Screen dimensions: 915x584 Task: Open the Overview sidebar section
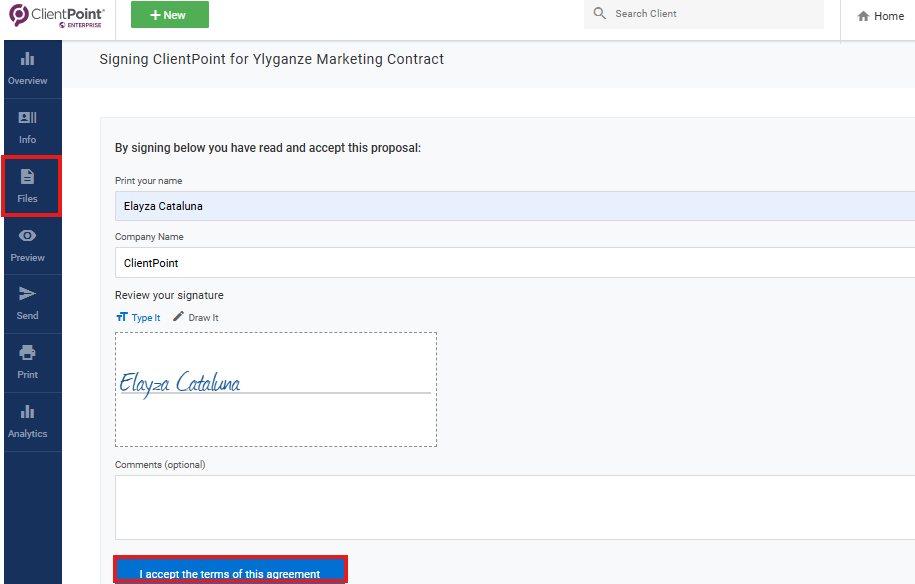tap(28, 68)
